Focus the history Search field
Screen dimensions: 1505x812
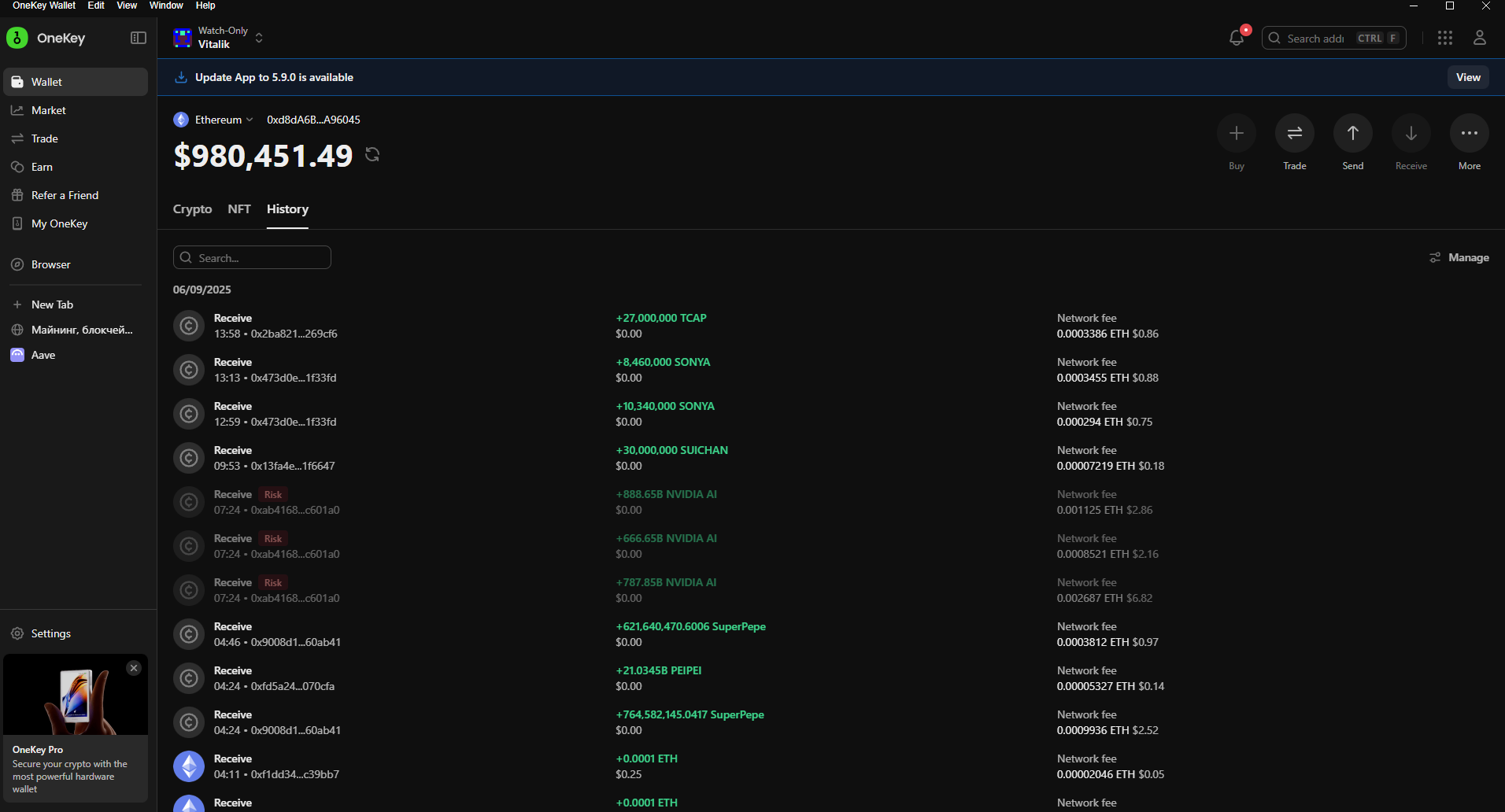[x=252, y=257]
